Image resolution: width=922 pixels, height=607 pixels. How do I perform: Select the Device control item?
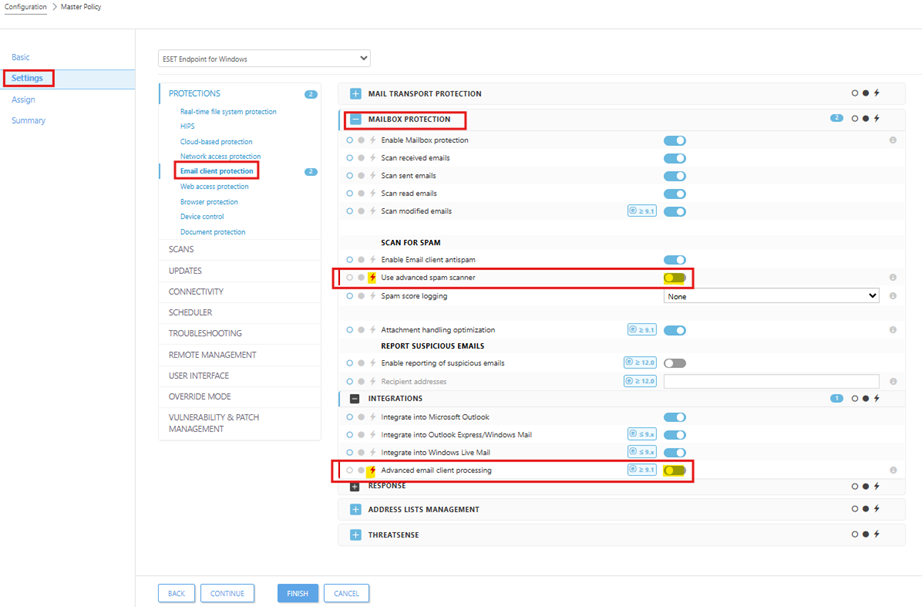[202, 216]
